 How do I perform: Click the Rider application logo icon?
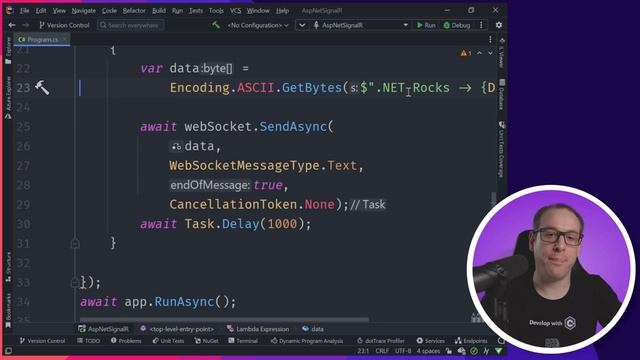pos(9,10)
